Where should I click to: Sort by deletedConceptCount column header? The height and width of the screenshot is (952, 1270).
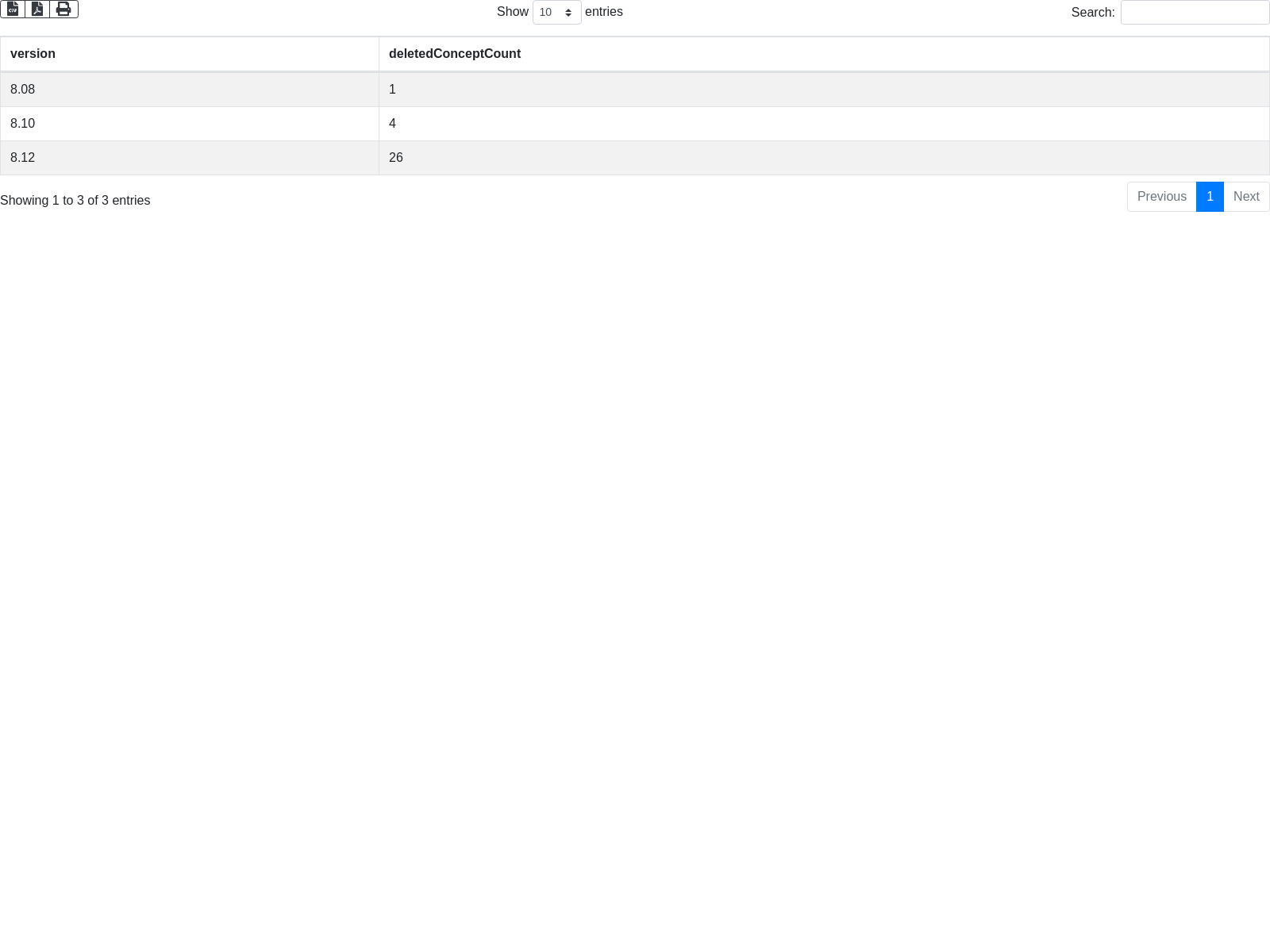454,54
